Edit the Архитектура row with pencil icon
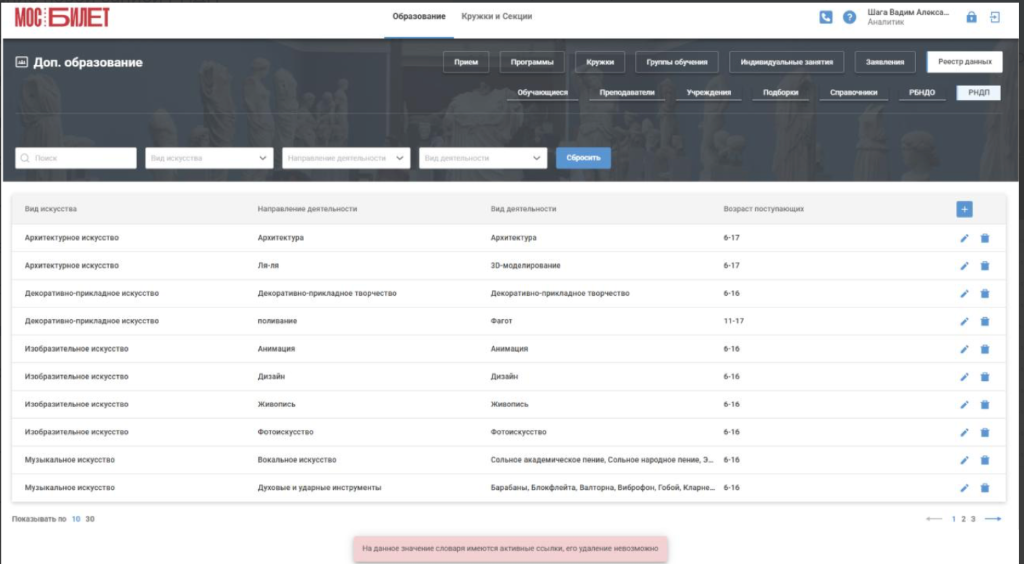 pyautogui.click(x=964, y=238)
